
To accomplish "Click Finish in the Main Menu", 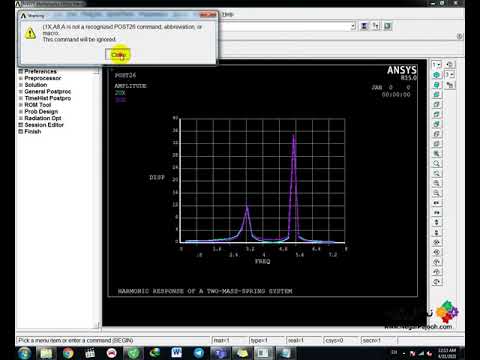I will click(x=33, y=131).
